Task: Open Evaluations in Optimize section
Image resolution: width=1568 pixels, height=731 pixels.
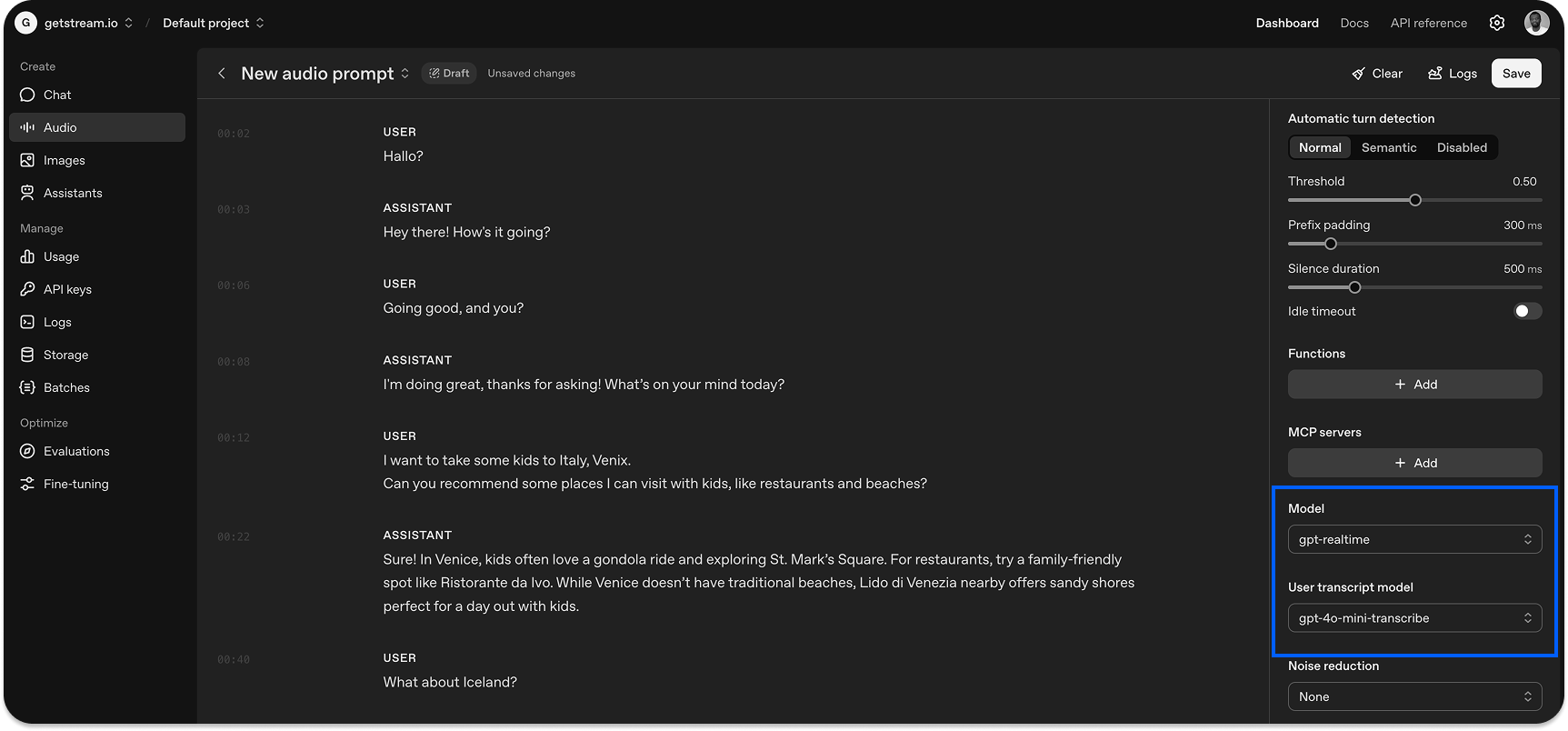Action: (x=76, y=451)
